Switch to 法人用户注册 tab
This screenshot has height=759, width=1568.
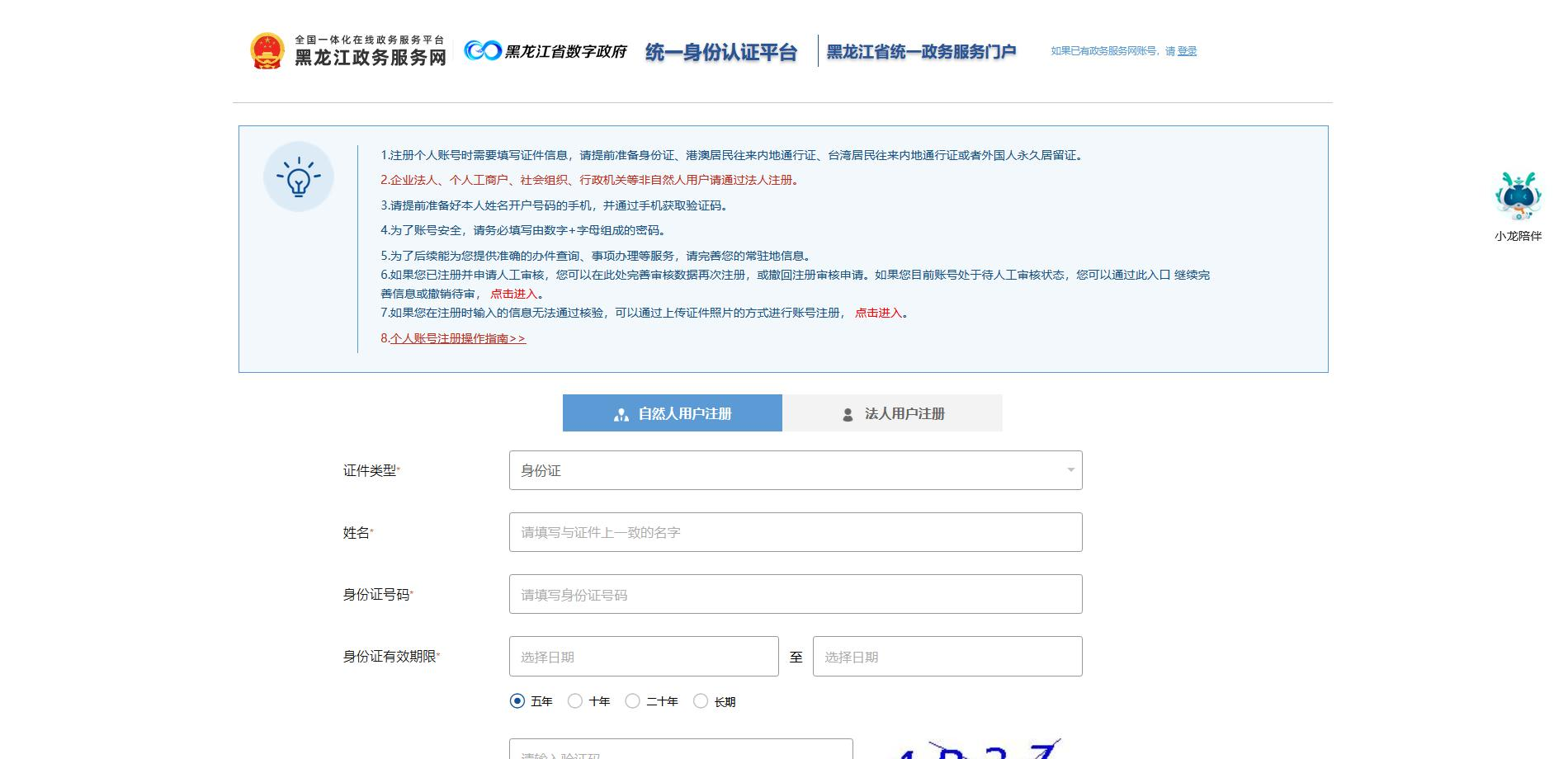892,413
